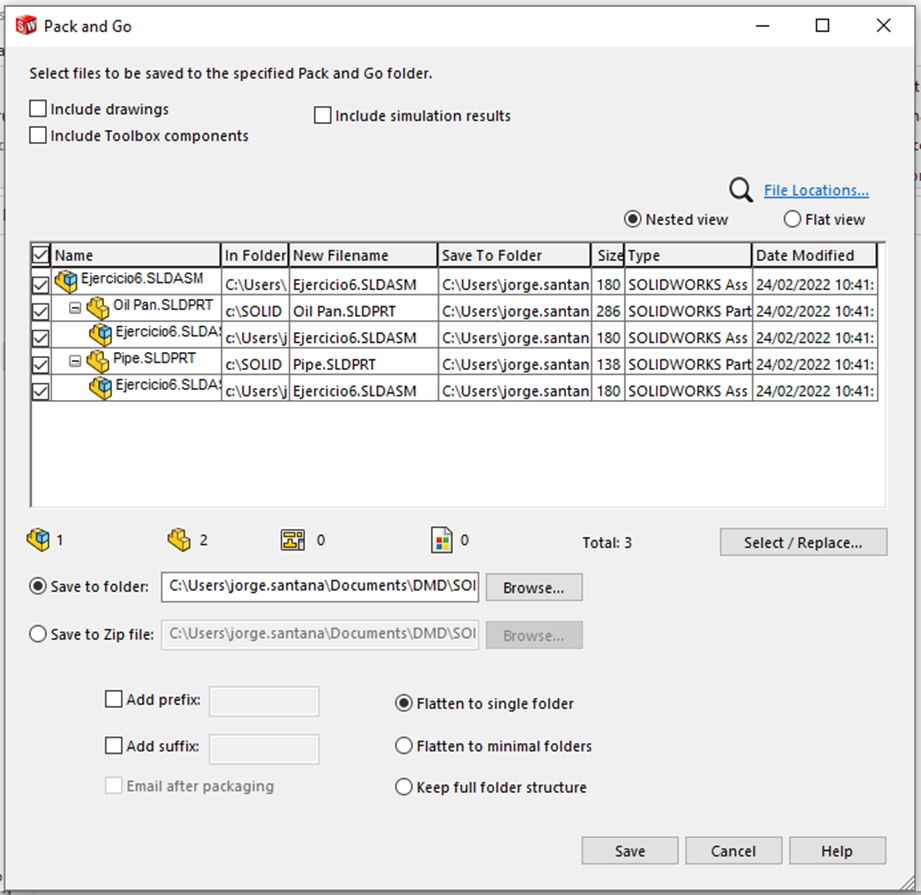
Task: Click the Type column header
Action: tap(688, 255)
